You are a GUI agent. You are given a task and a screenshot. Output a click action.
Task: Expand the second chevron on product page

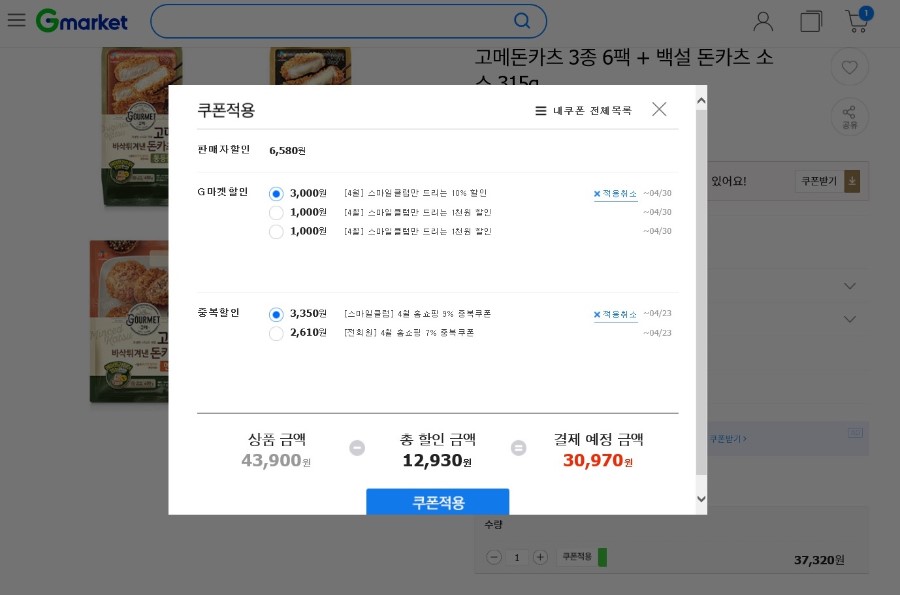[849, 319]
